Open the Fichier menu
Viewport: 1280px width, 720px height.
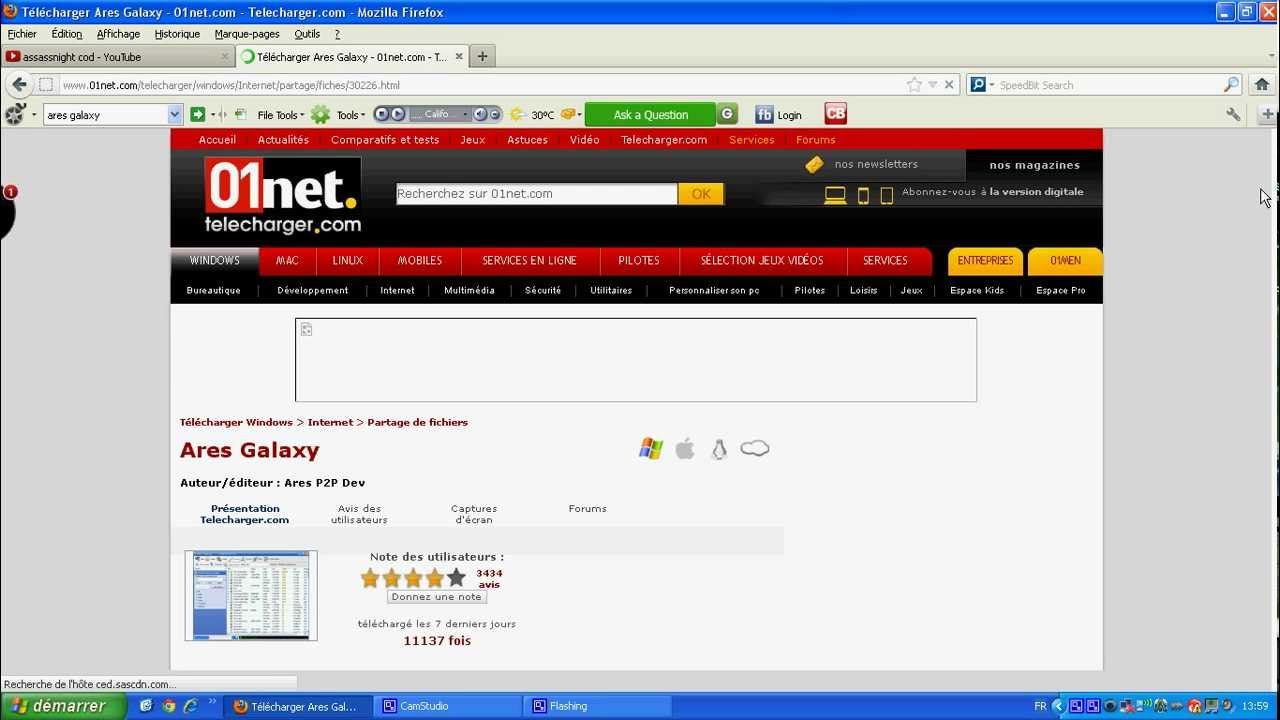point(22,34)
